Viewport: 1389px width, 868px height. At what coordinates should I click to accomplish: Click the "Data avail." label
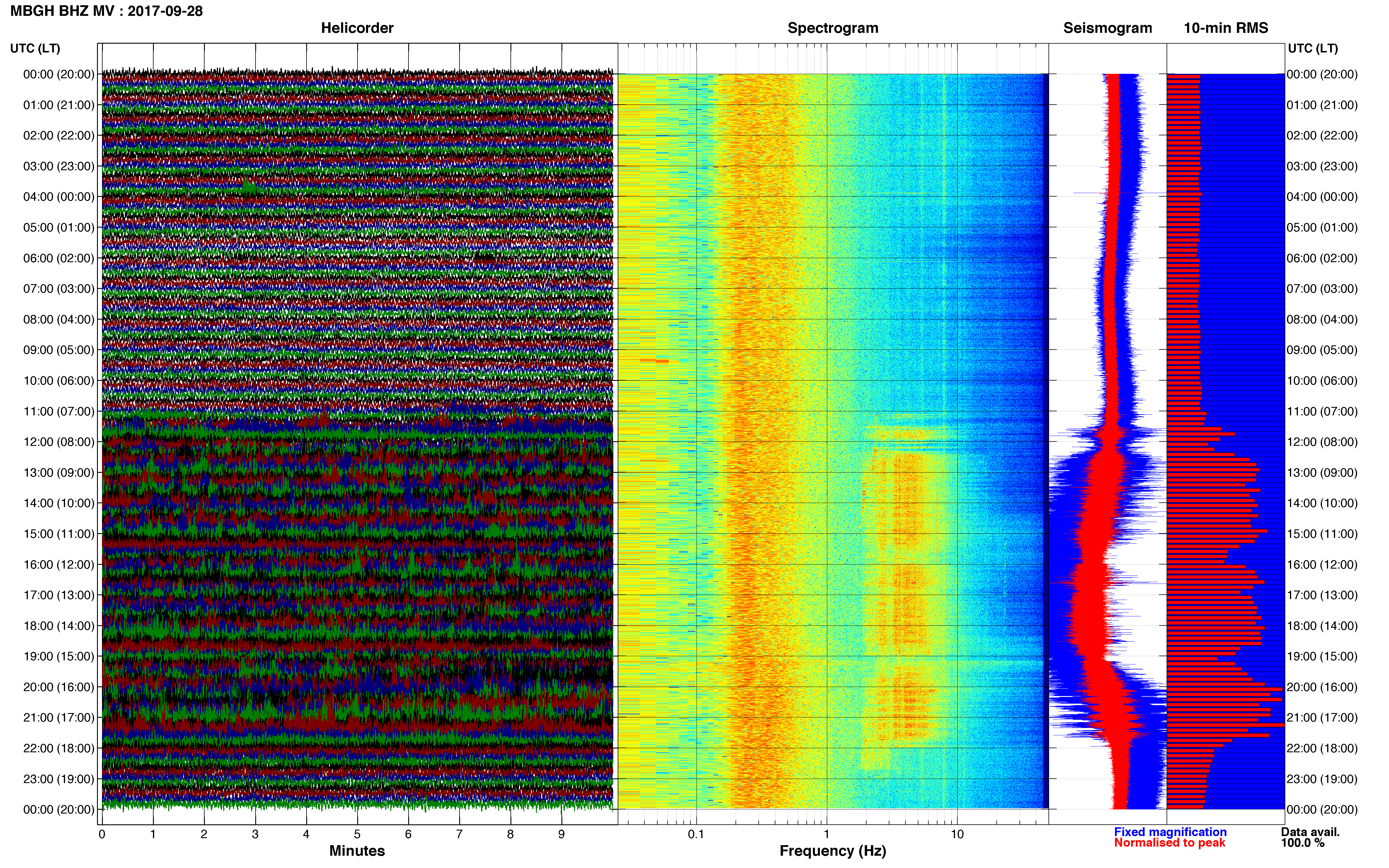[1310, 832]
